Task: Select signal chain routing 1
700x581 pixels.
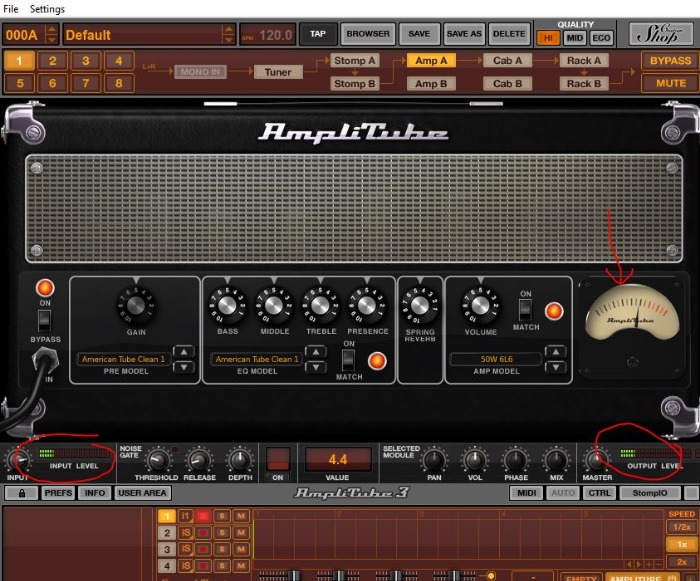Action: [19, 61]
